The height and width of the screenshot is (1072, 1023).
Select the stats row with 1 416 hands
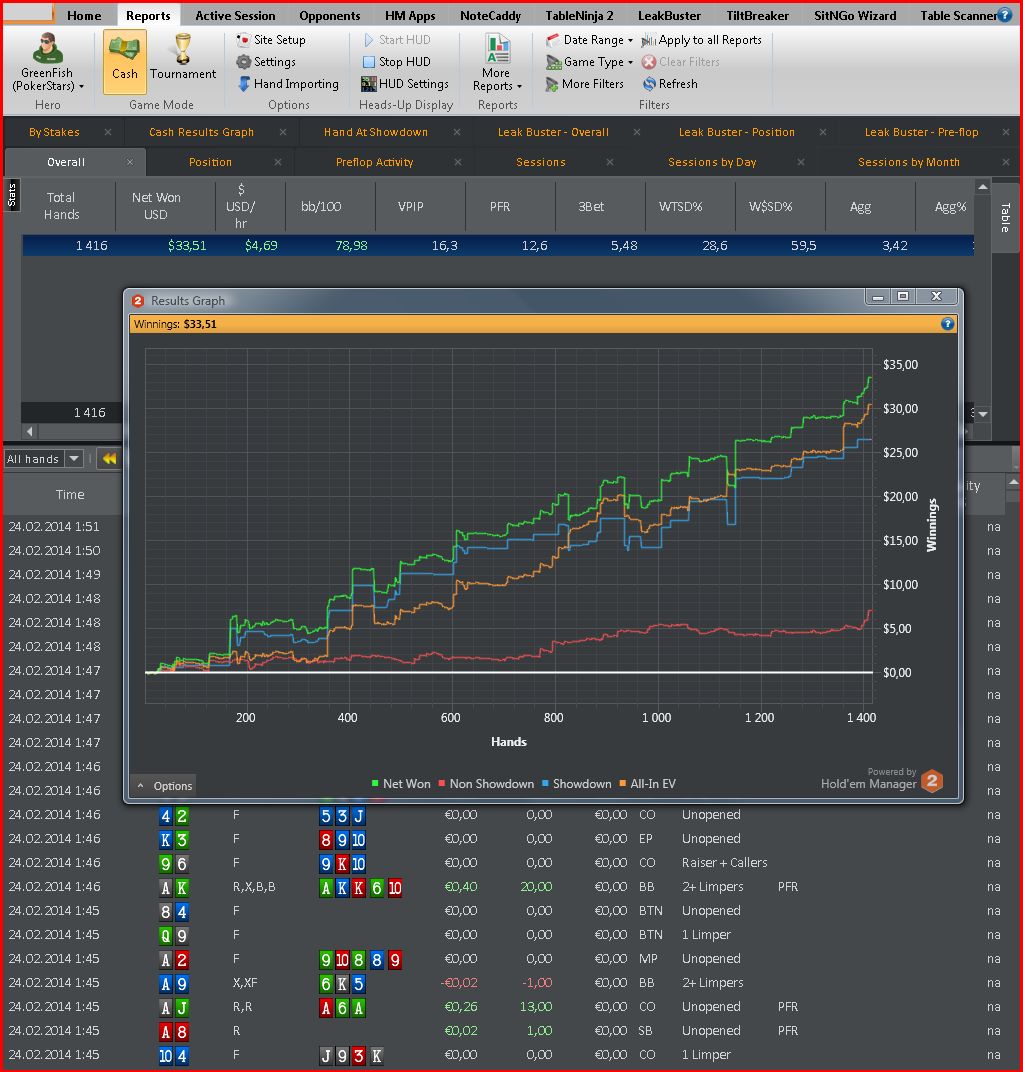point(498,245)
